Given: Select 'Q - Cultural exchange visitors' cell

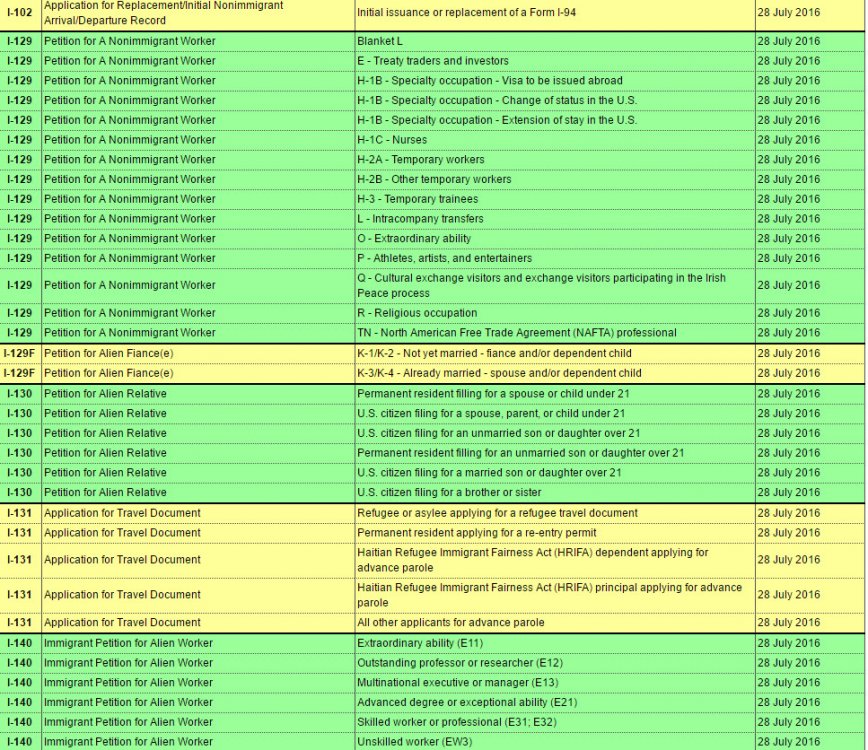Looking at the screenshot, I should pyautogui.click(x=555, y=286).
